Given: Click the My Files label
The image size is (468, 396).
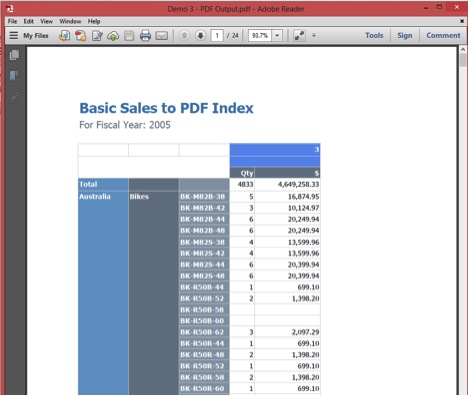Looking at the screenshot, I should pyautogui.click(x=36, y=35).
